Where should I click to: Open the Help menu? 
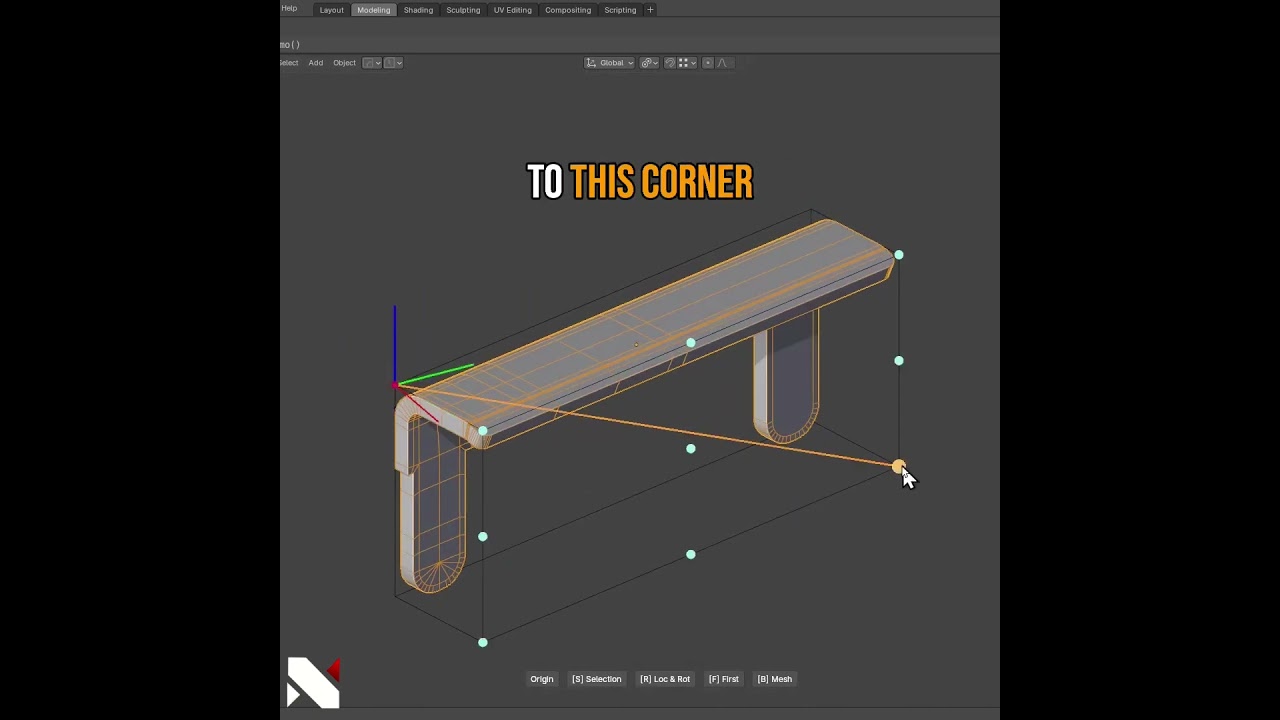tap(289, 8)
